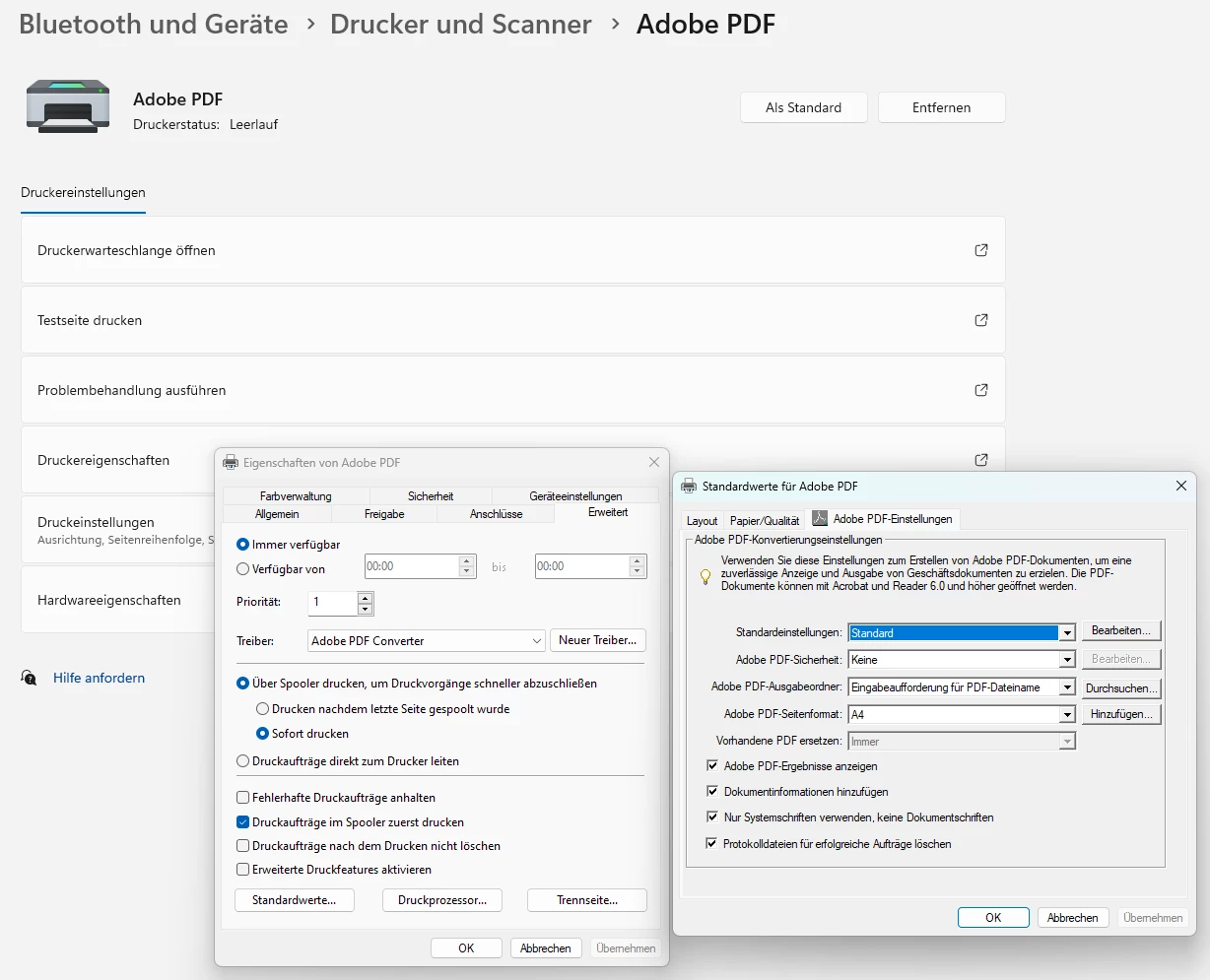Click Neuer Treiber... button
The image size is (1210, 980).
point(598,640)
